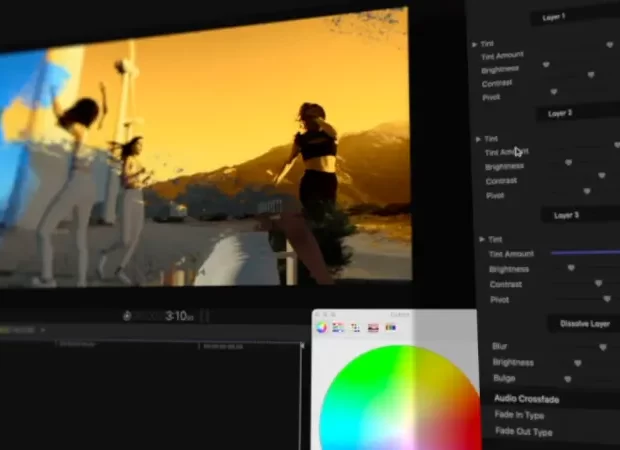
Task: Click the audio meter bars right of timecode
Action: tap(205, 316)
